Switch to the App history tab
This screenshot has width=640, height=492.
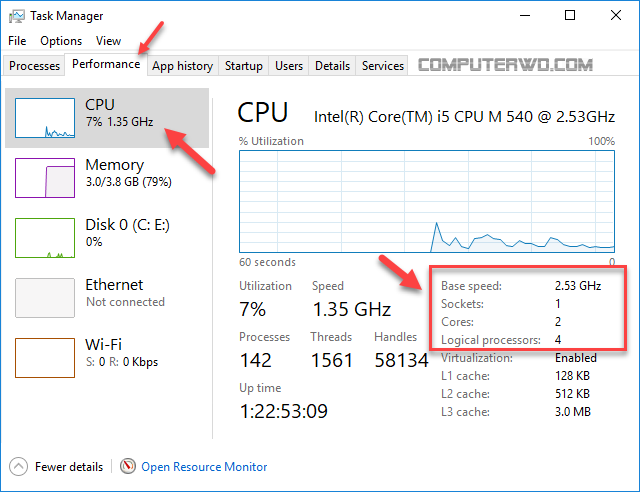click(182, 66)
